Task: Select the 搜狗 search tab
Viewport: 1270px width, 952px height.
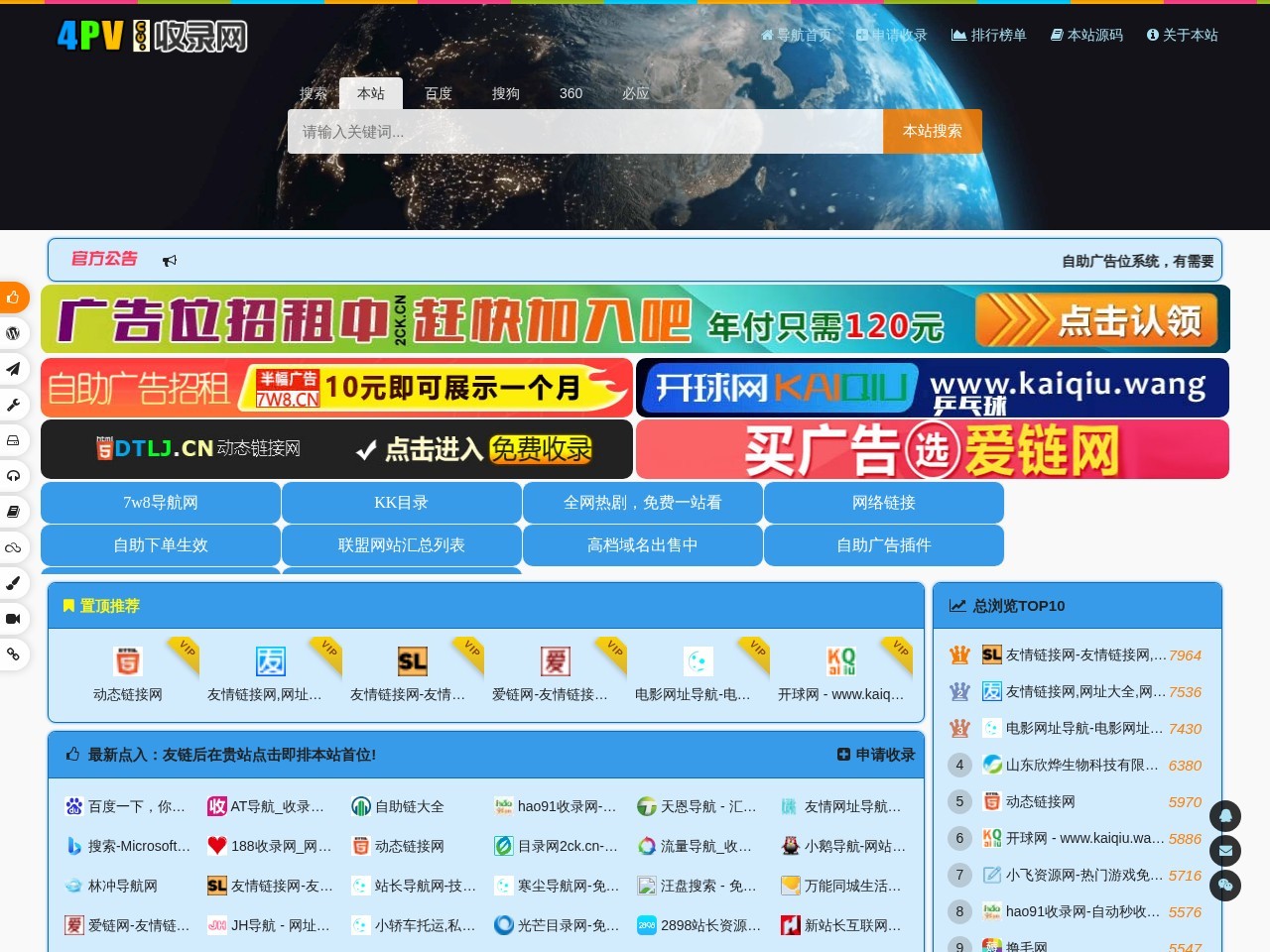Action: (506, 93)
